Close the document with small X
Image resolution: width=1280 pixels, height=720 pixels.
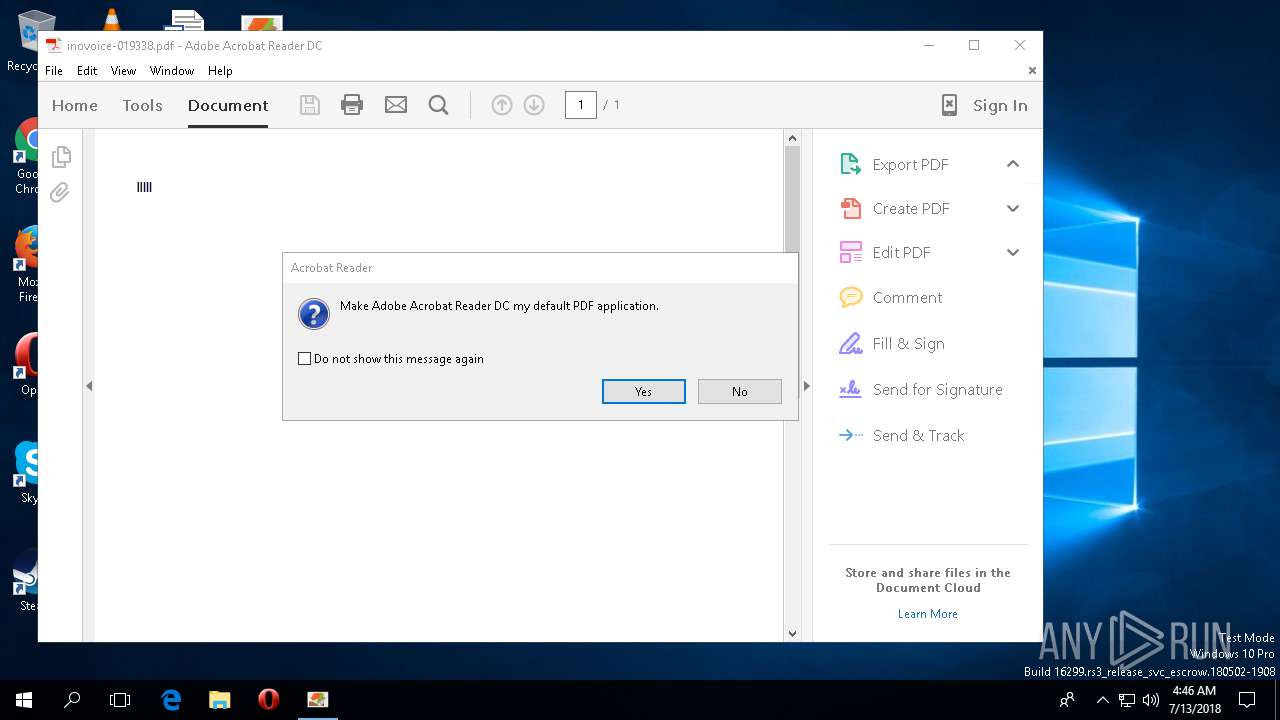pos(1032,71)
